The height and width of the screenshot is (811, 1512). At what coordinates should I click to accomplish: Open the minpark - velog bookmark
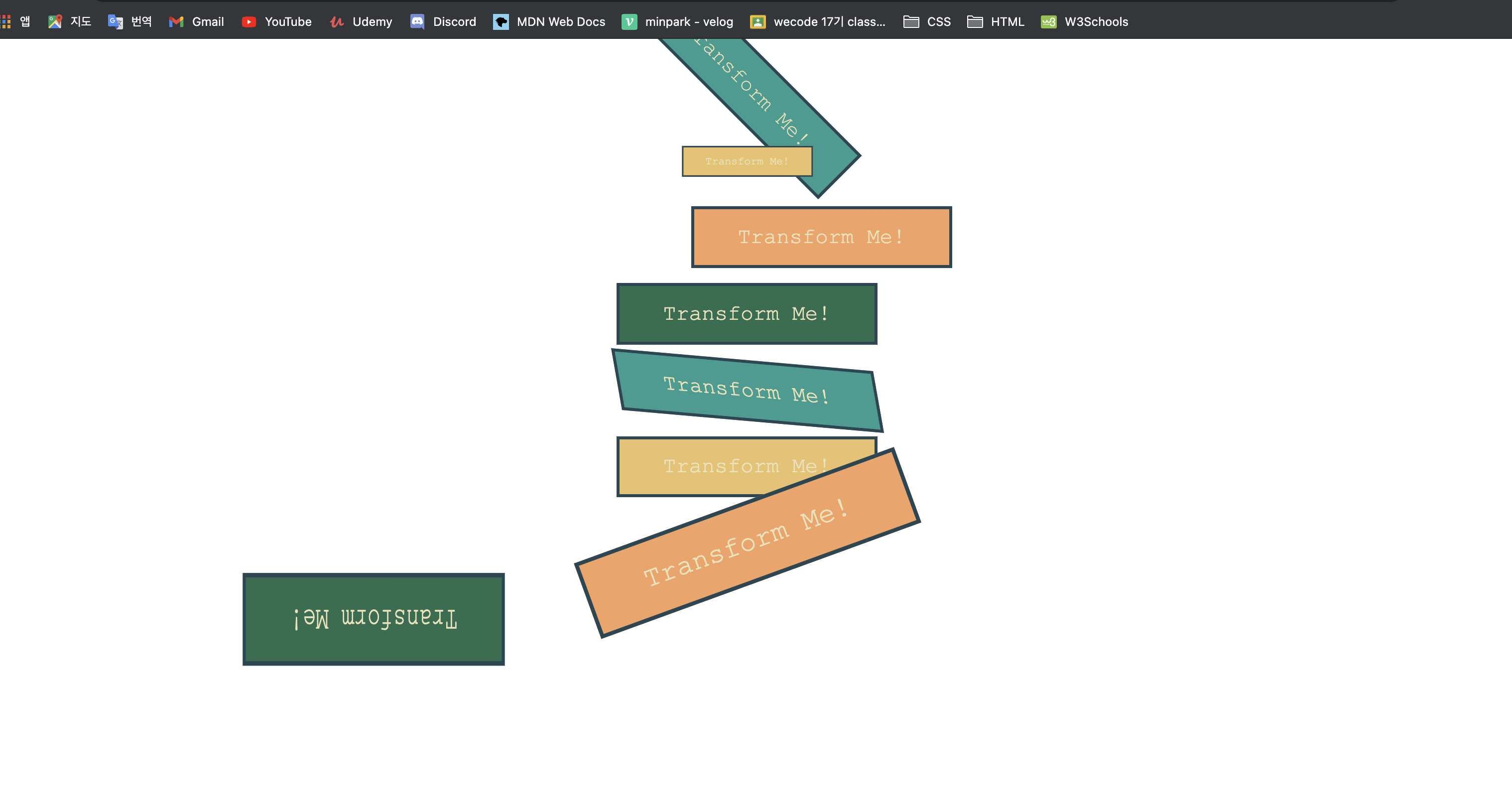click(x=677, y=22)
